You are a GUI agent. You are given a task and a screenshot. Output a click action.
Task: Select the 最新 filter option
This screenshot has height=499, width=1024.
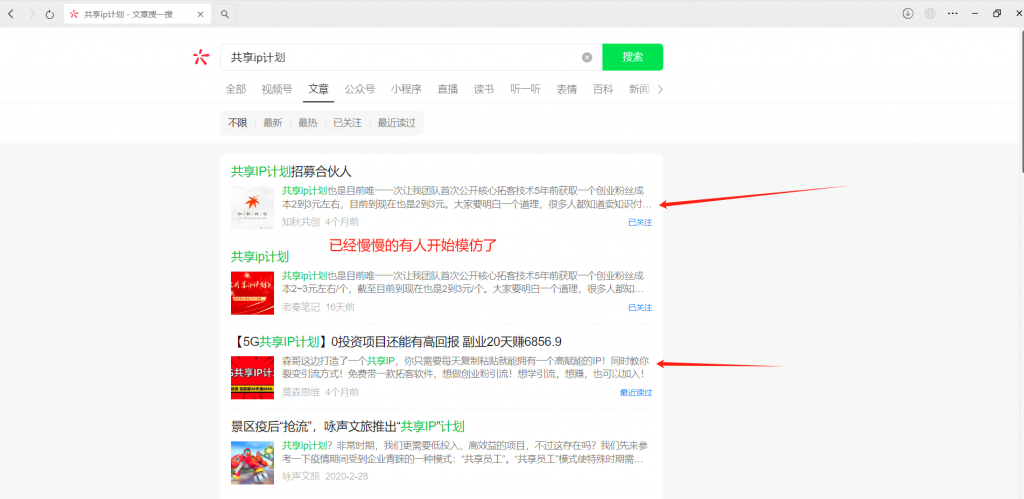pyautogui.click(x=273, y=123)
